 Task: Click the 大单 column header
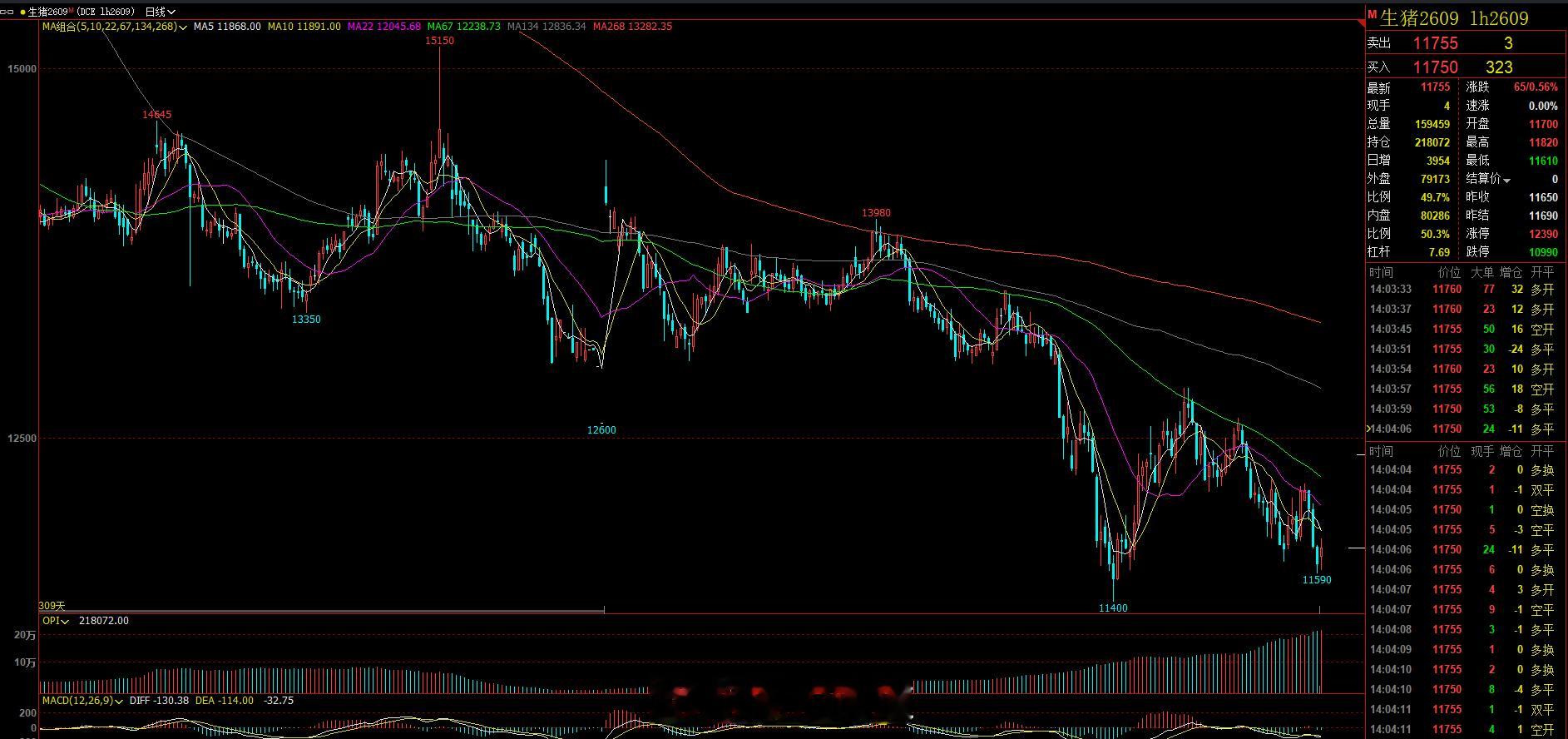(x=1482, y=273)
